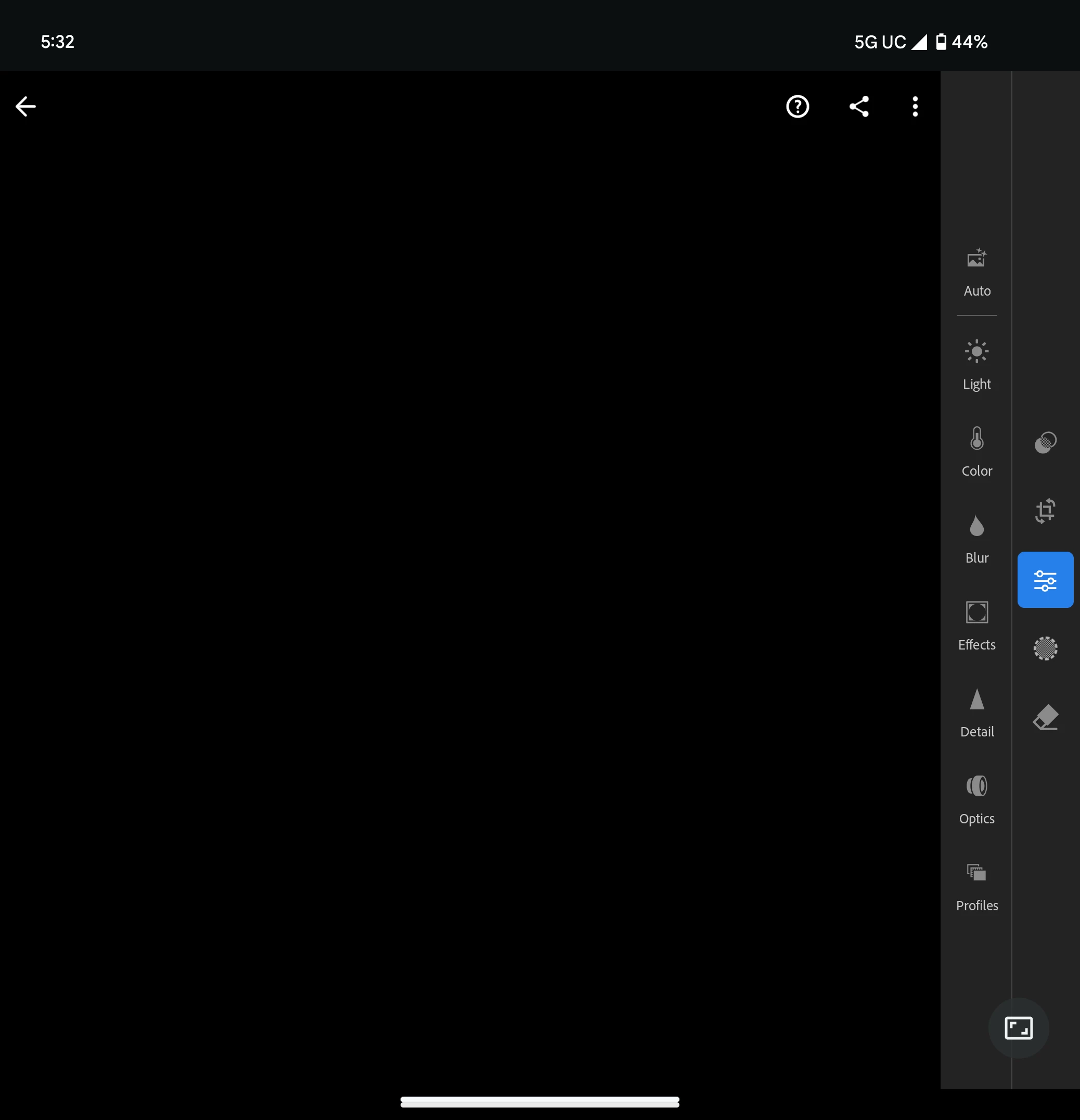Image resolution: width=1080 pixels, height=1120 pixels.
Task: Select the Healing eraser tool
Action: (1045, 717)
